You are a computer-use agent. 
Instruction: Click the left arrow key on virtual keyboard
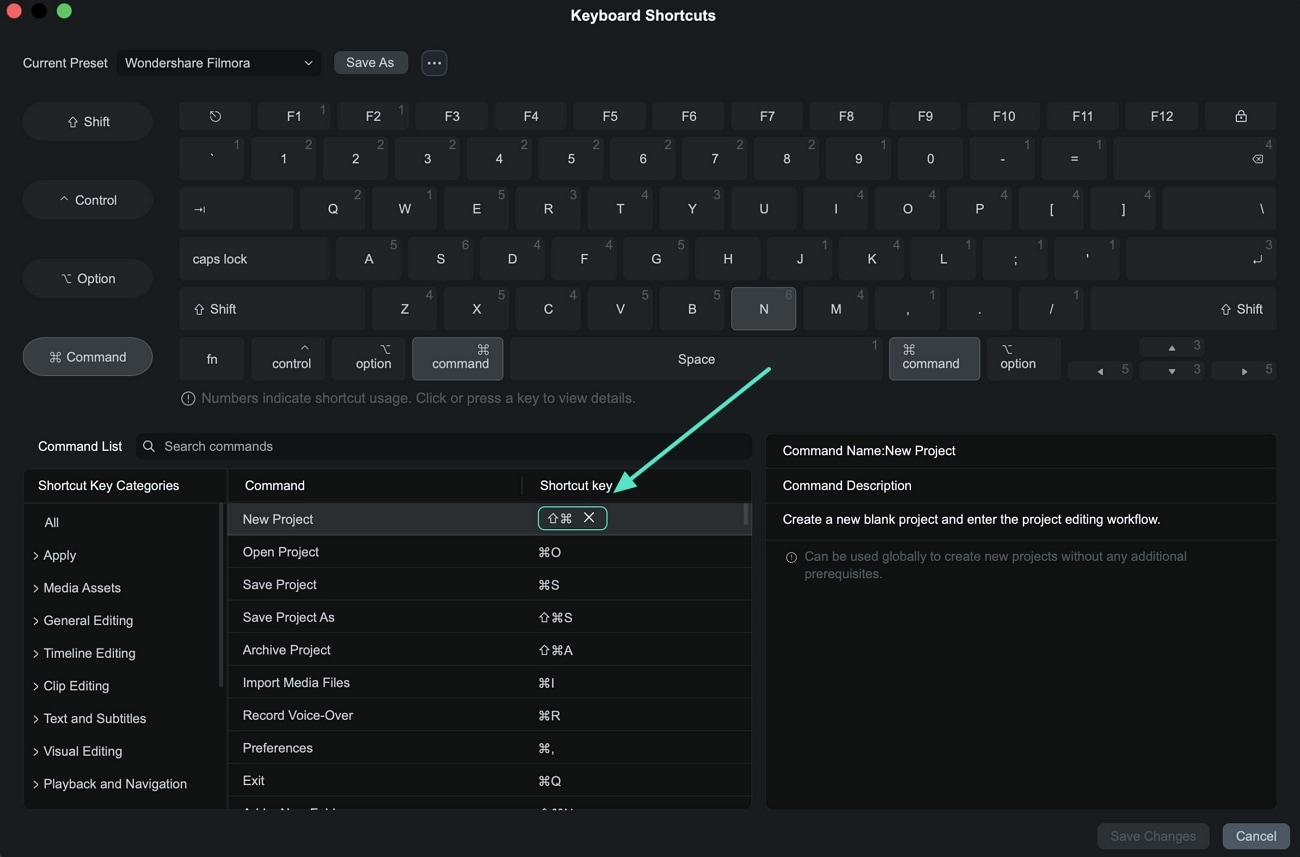click(x=1100, y=371)
